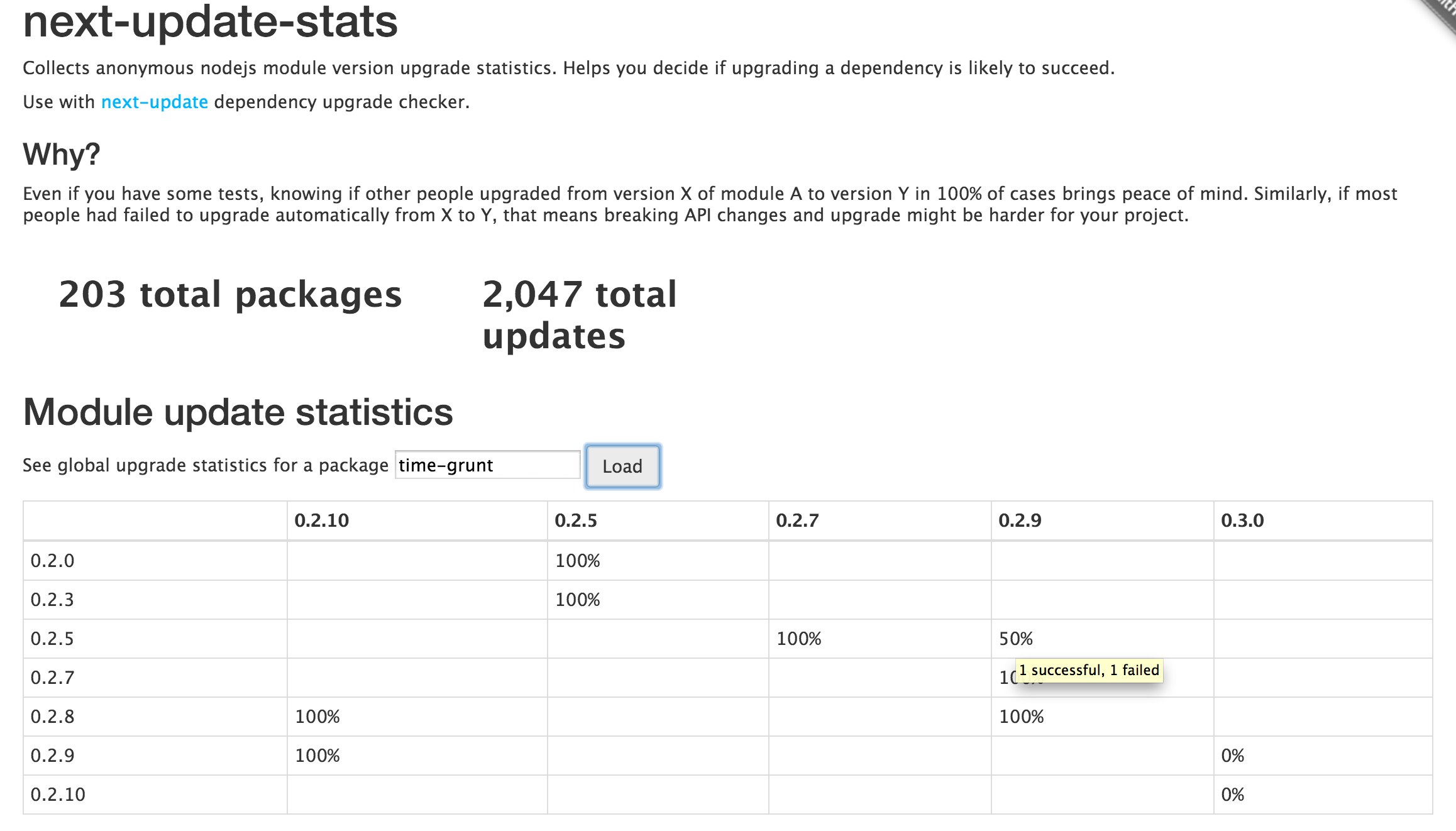The width and height of the screenshot is (1456, 831).
Task: Click the Module update statistics heading
Action: tap(238, 412)
